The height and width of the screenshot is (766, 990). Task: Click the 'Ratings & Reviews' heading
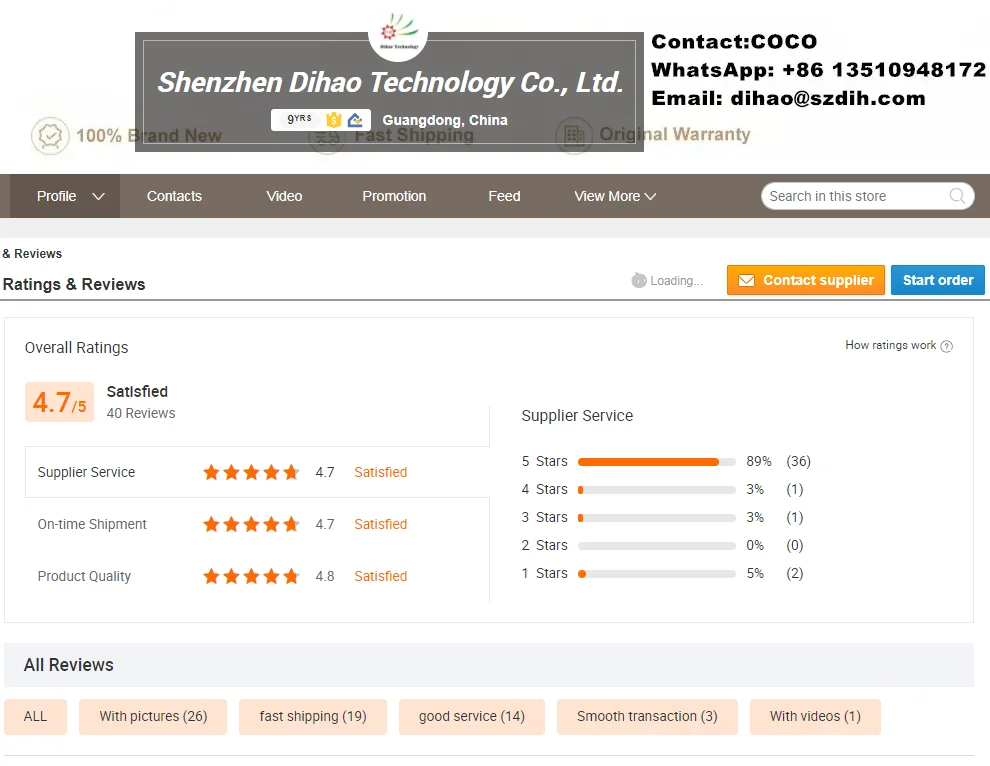[x=74, y=284]
